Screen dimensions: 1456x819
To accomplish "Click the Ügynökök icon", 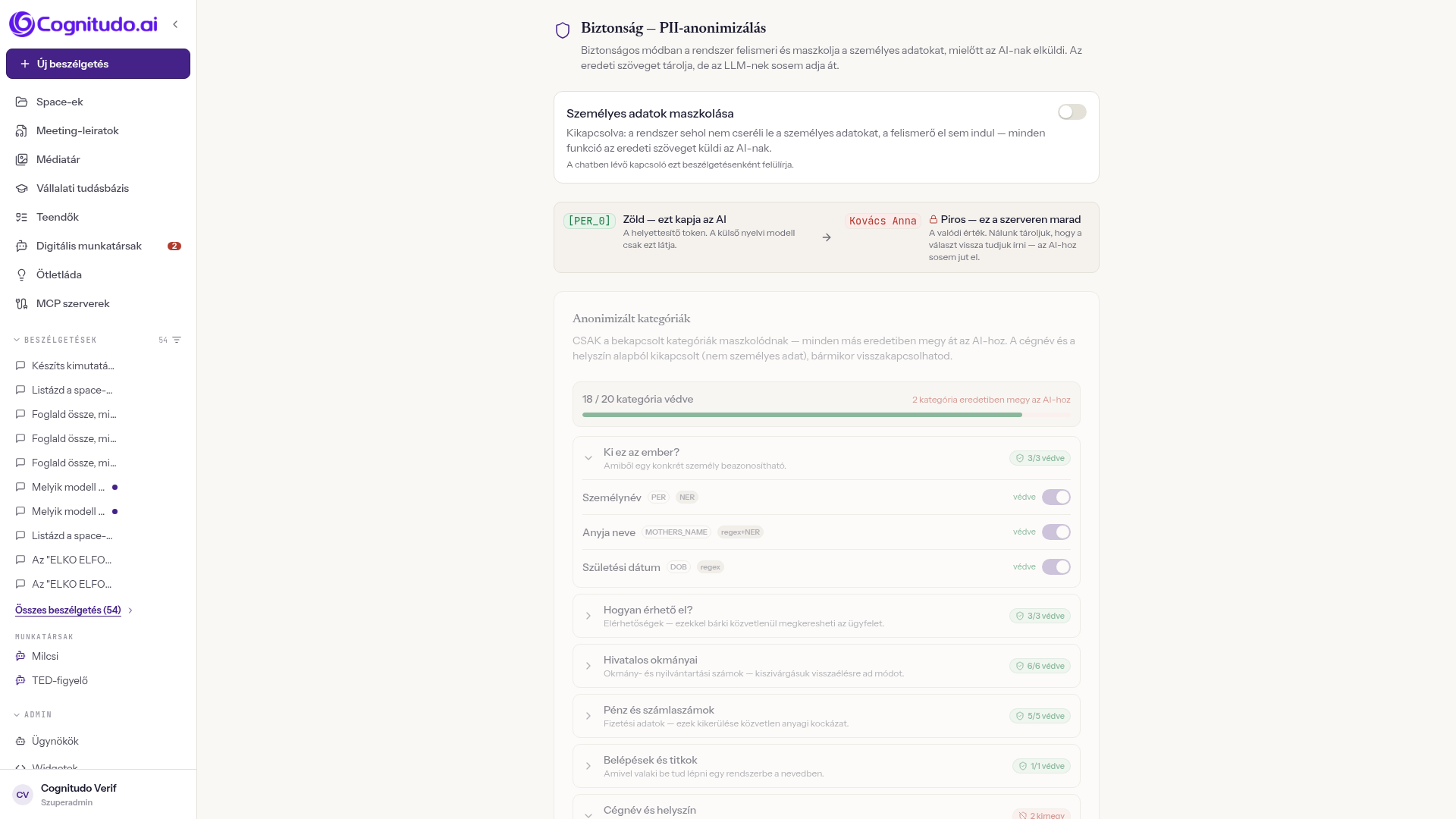I will coord(20,741).
